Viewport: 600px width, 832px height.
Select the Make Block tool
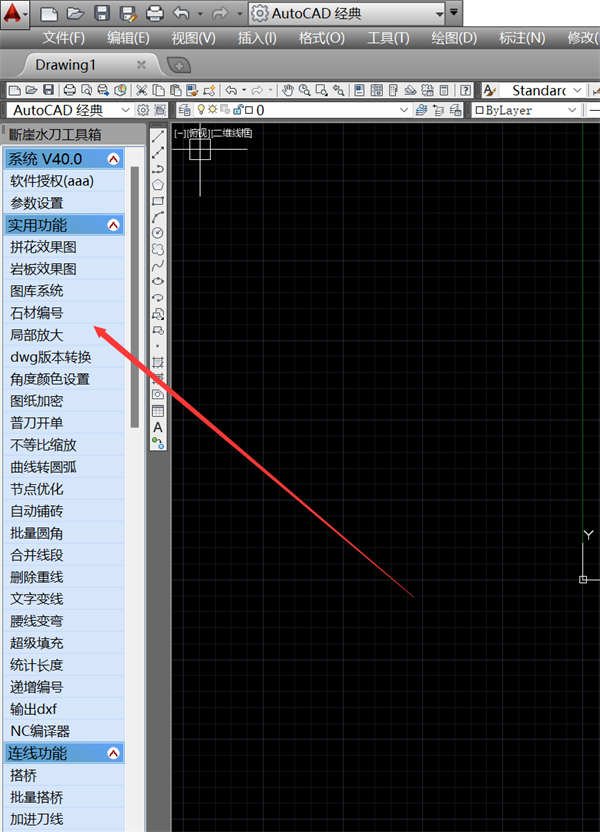click(158, 330)
